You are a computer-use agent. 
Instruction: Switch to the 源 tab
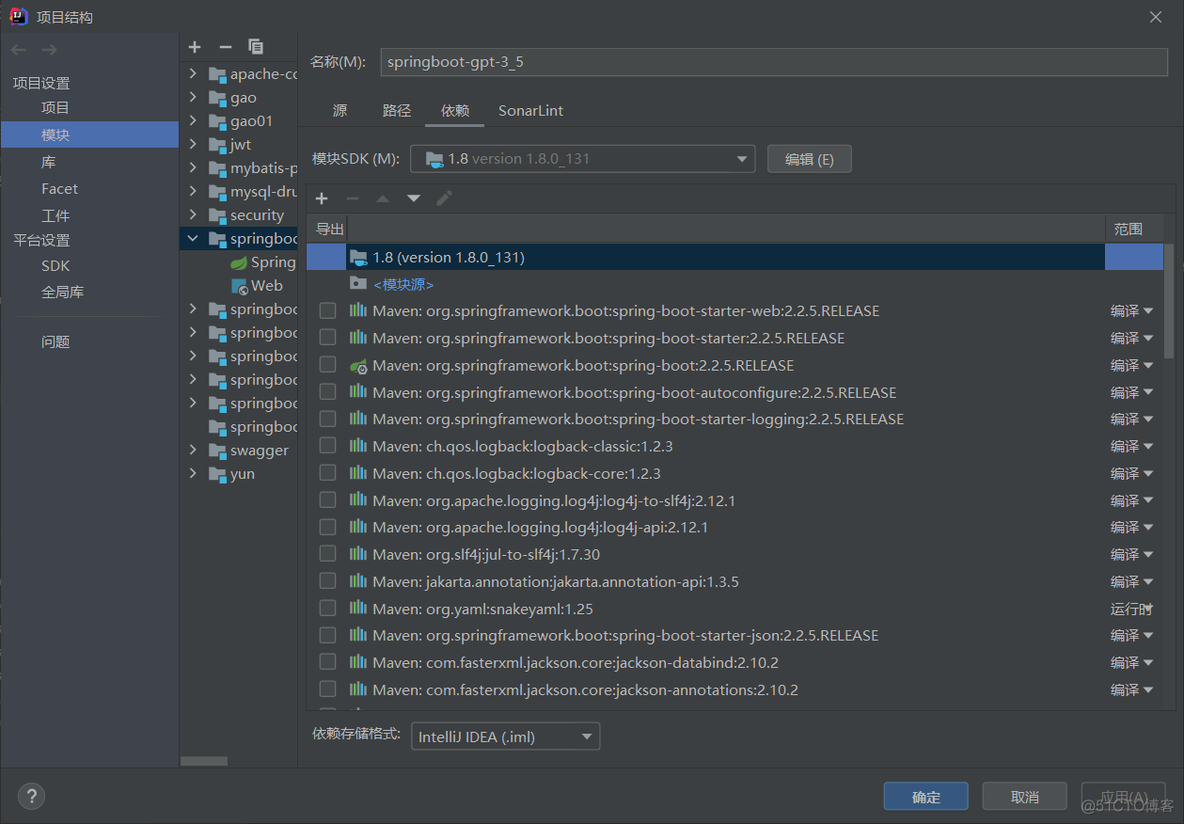pos(340,111)
